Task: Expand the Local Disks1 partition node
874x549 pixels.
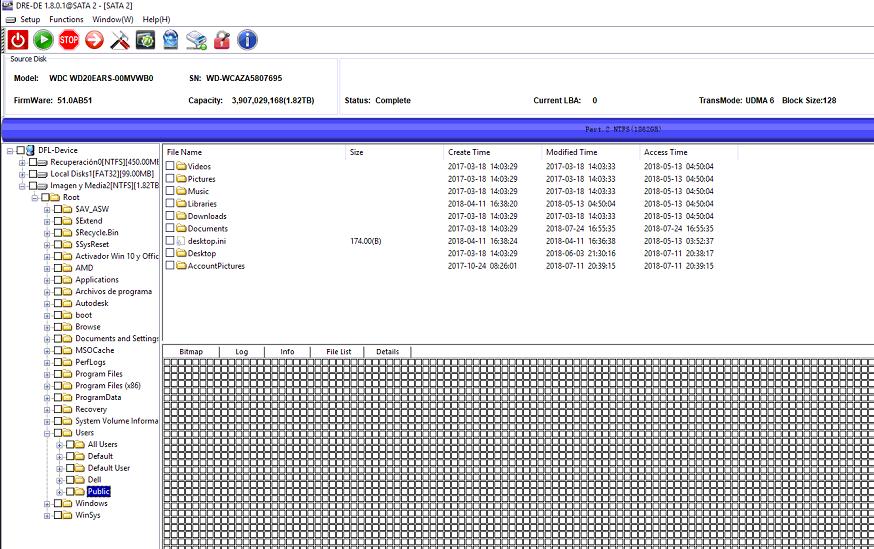Action: point(22,174)
